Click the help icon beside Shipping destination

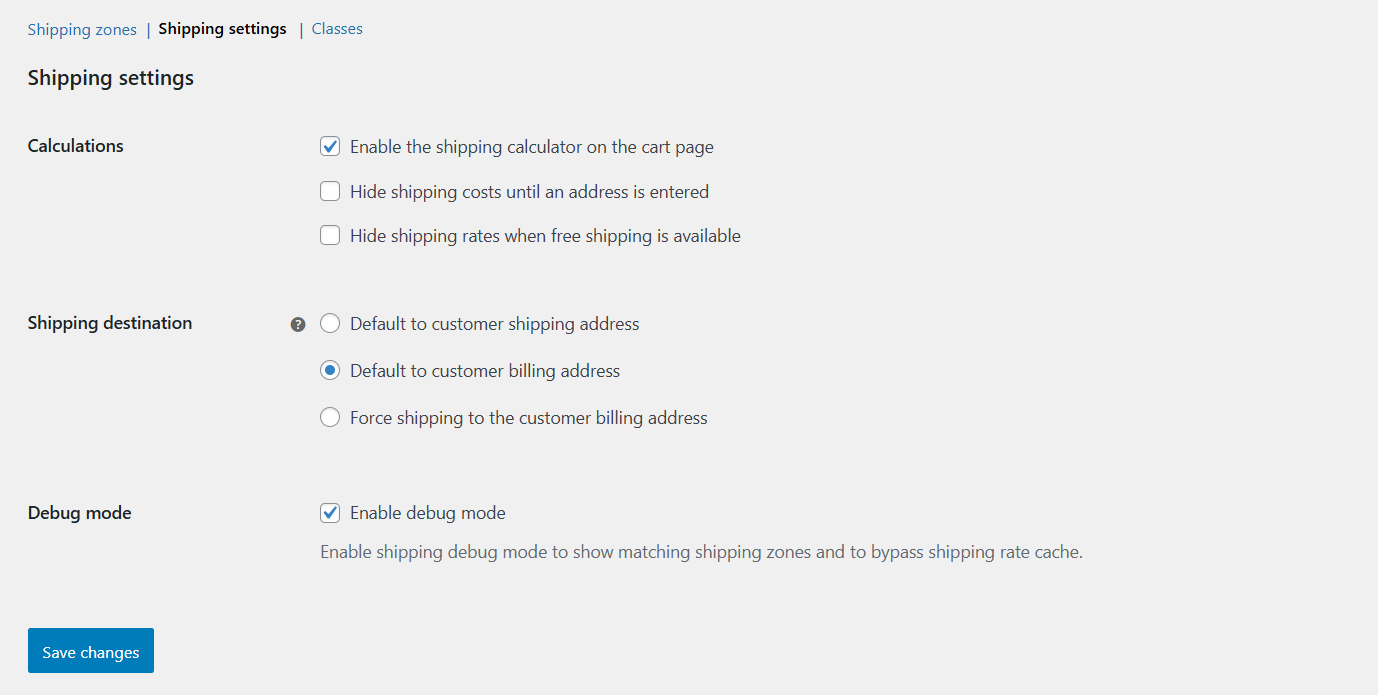click(298, 324)
